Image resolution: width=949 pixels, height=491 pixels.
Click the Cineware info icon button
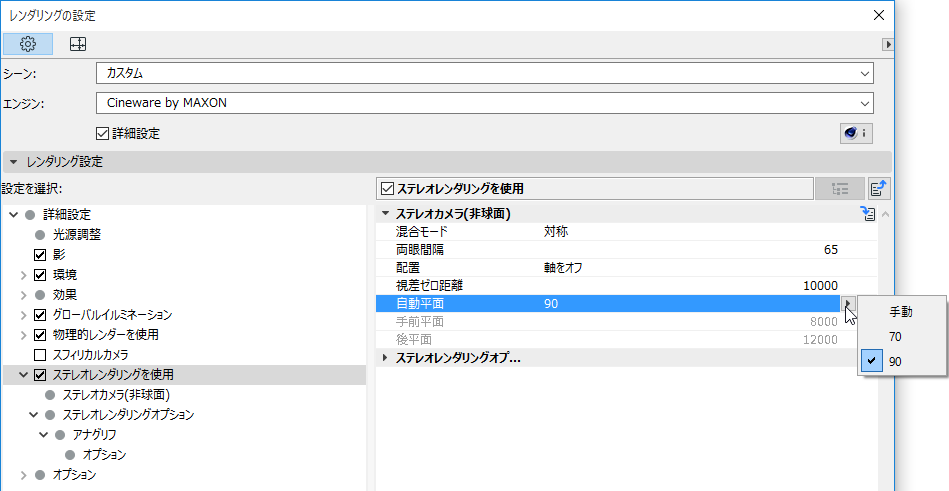856,133
